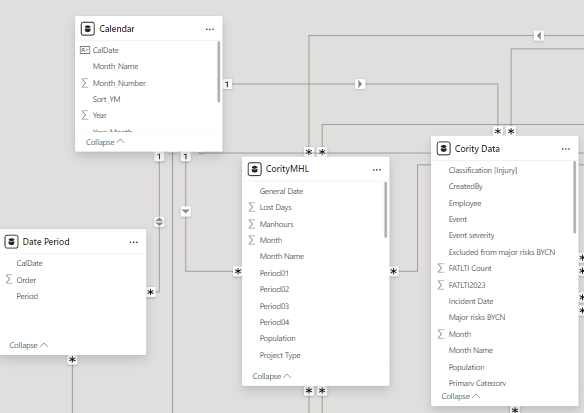Click the sigma icon beside Lost Days
The image size is (584, 413).
coord(252,207)
